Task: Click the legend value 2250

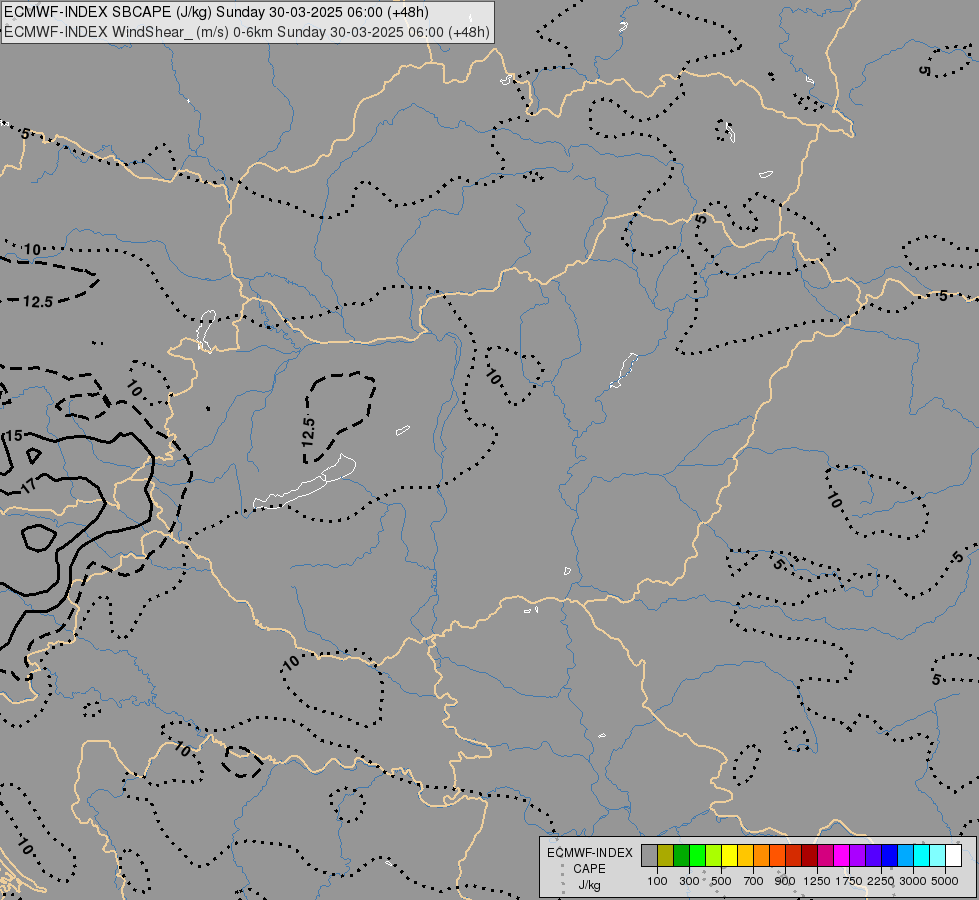Action: (x=881, y=881)
